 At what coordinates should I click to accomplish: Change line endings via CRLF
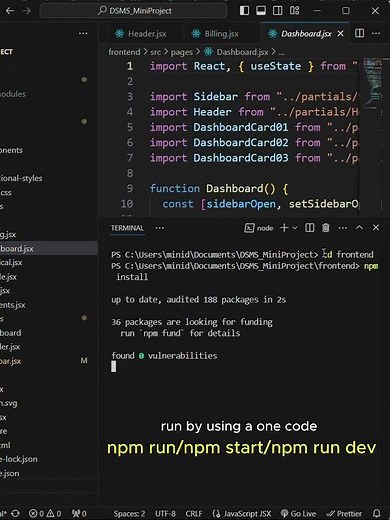194,514
